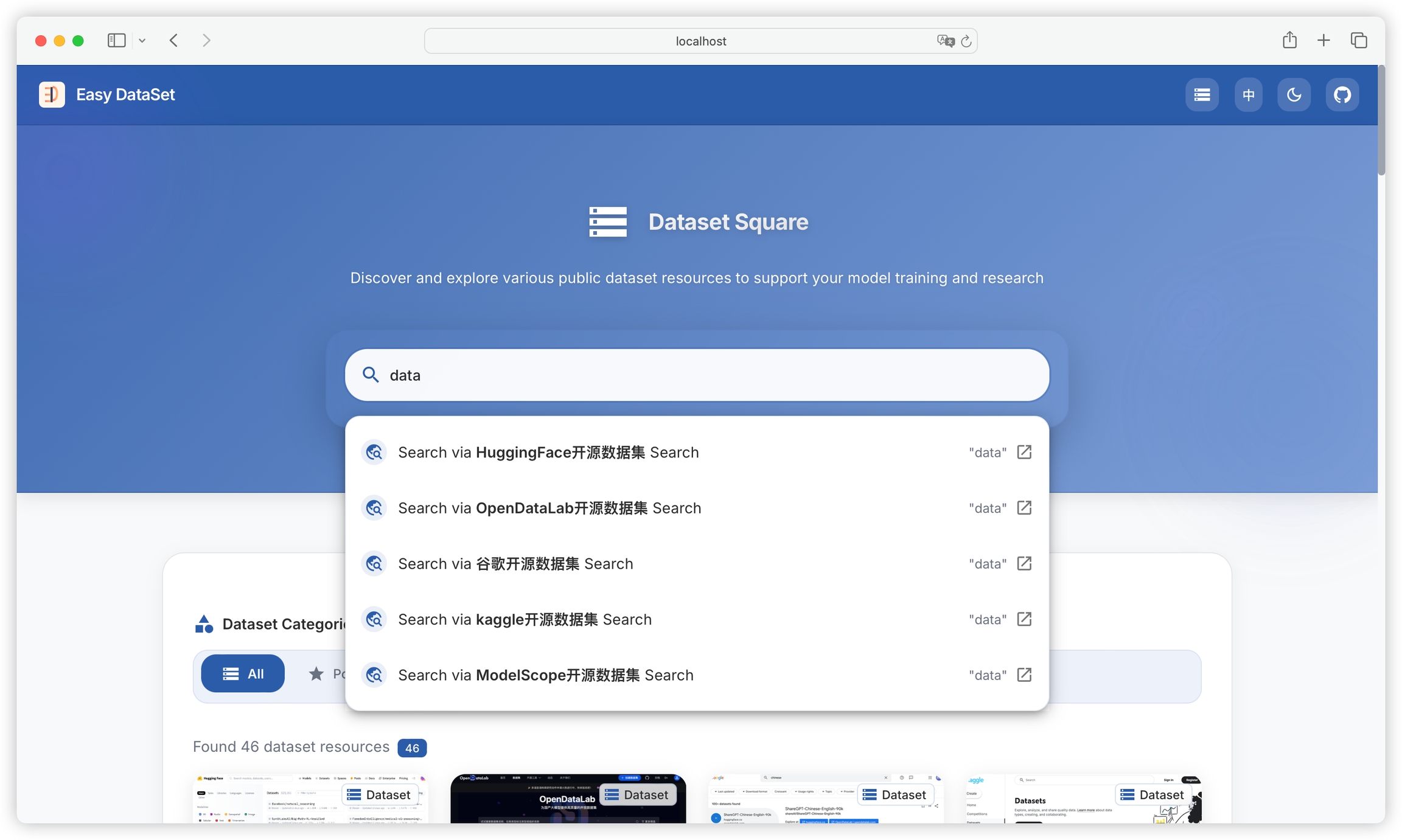Click the search magnifier icon in search box
This screenshot has height=840, width=1402.
371,375
